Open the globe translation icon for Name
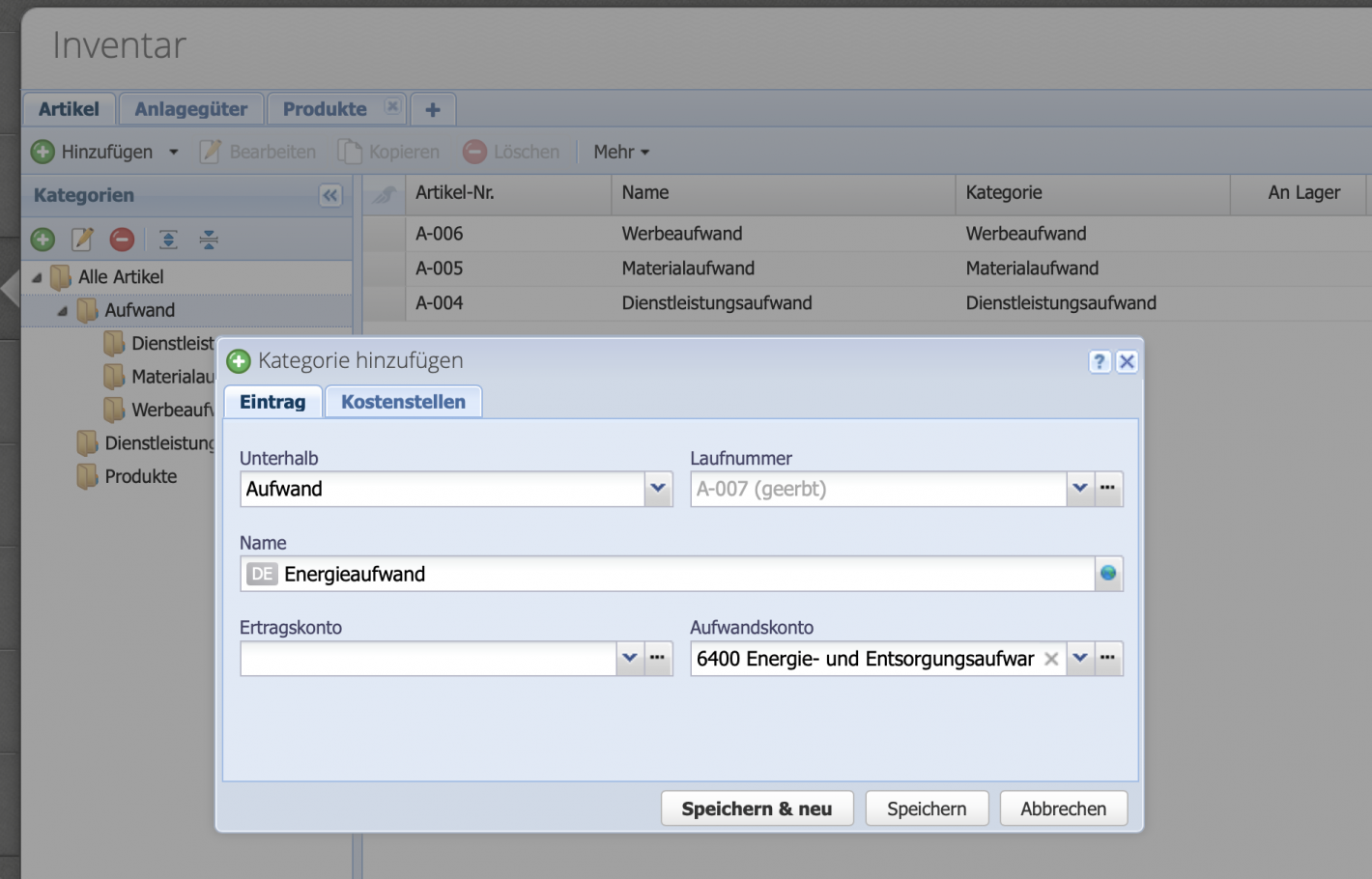This screenshot has height=879, width=1372. [1108, 574]
